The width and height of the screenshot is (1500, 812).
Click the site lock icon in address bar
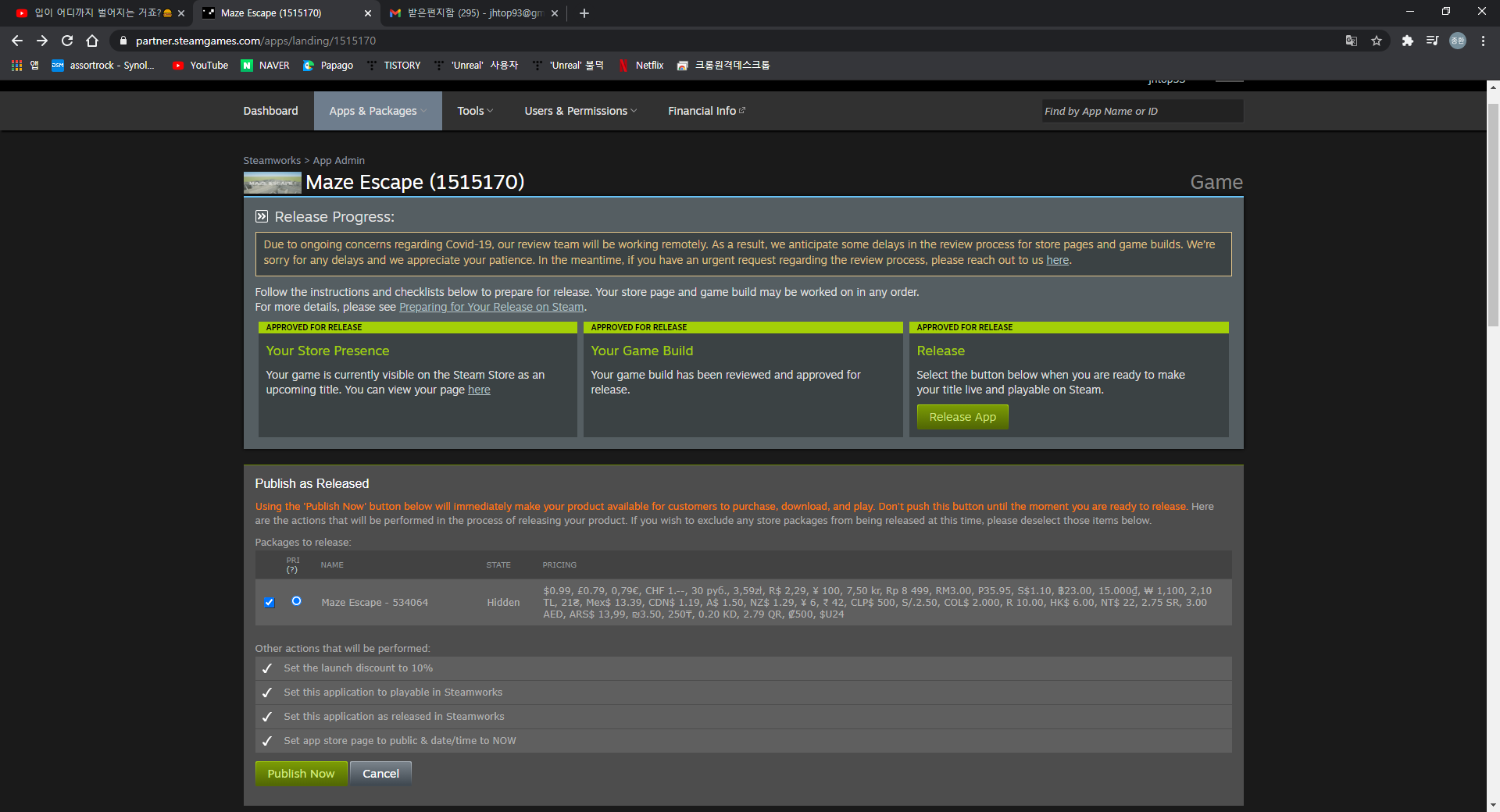pyautogui.click(x=123, y=41)
